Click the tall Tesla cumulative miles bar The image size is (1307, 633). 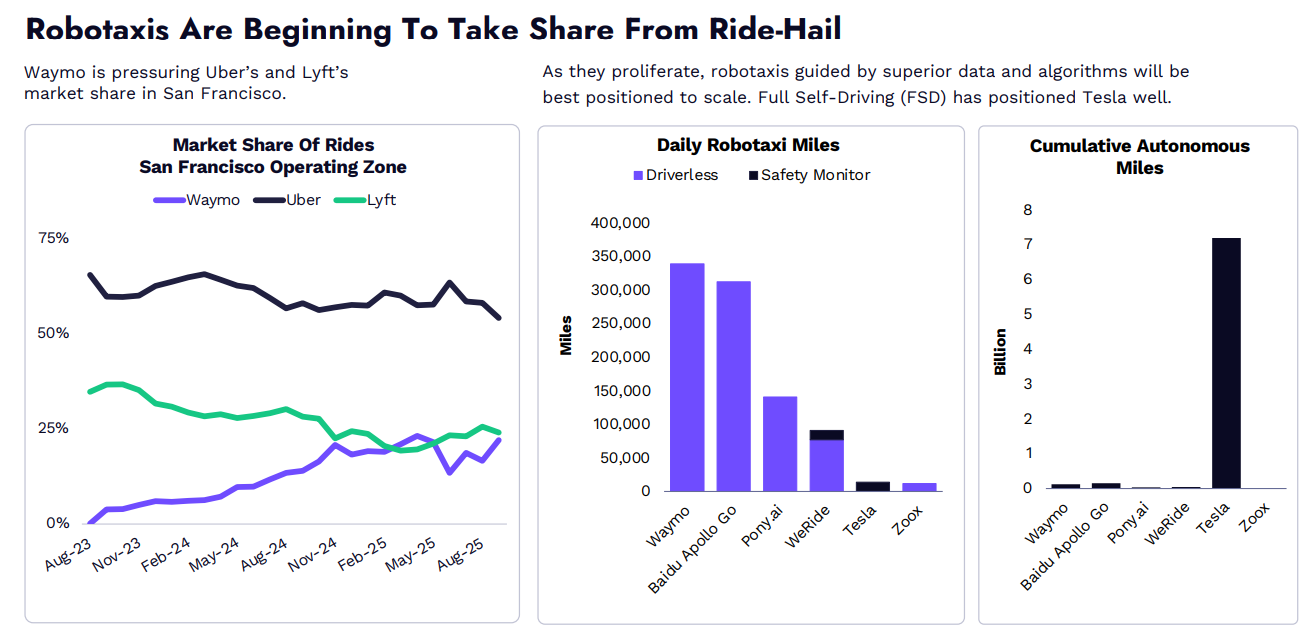1226,363
